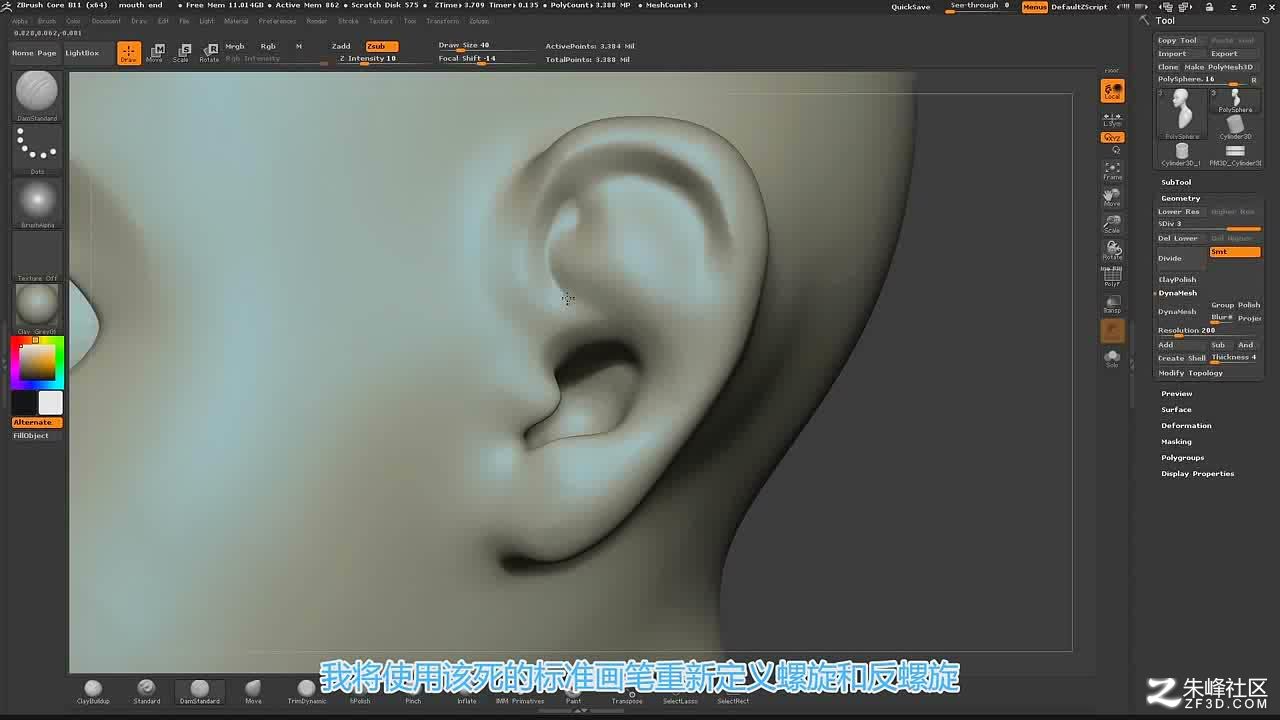The height and width of the screenshot is (720, 1280).
Task: Switch to Rotate mode in top toolbar
Action: click(x=208, y=53)
